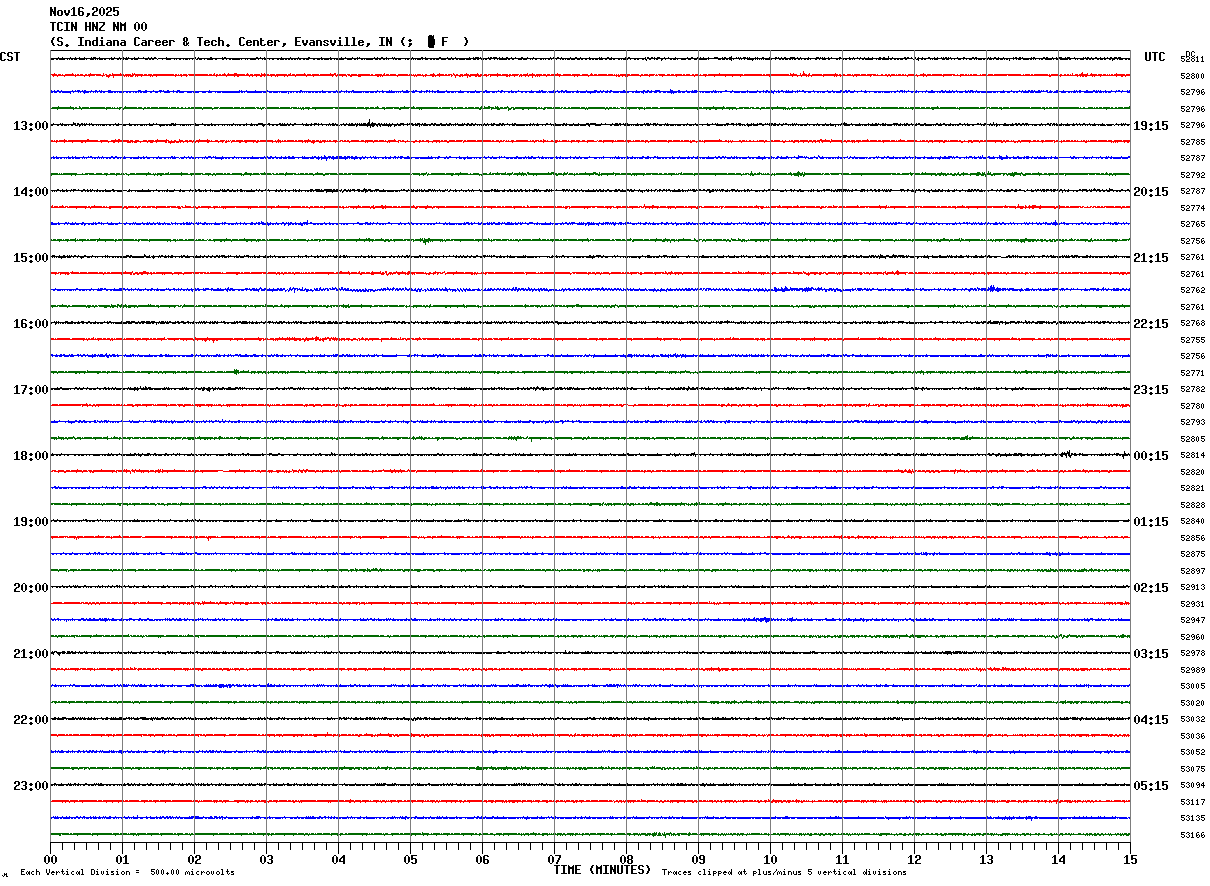Image resolution: width=1210 pixels, height=886 pixels.
Task: Click the "21:00" CST time label
Action: [31, 654]
